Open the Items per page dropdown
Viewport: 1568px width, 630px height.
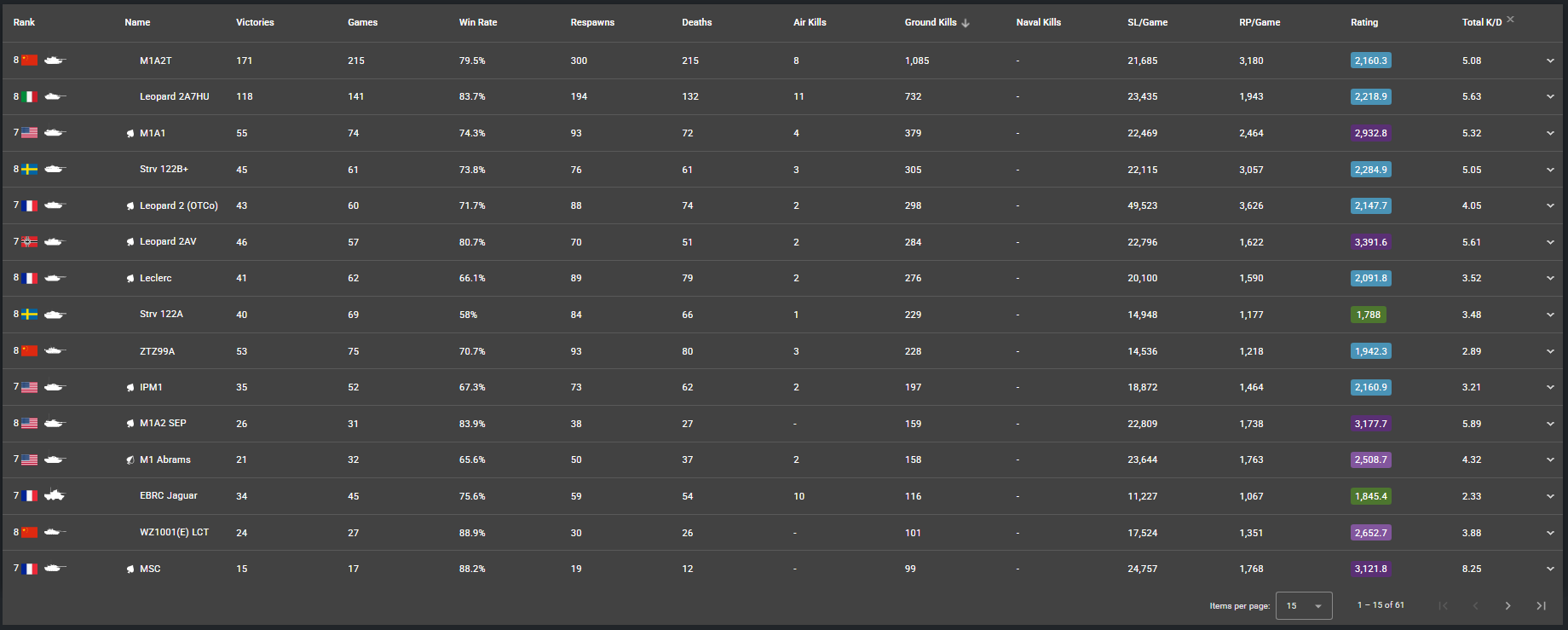[1304, 605]
